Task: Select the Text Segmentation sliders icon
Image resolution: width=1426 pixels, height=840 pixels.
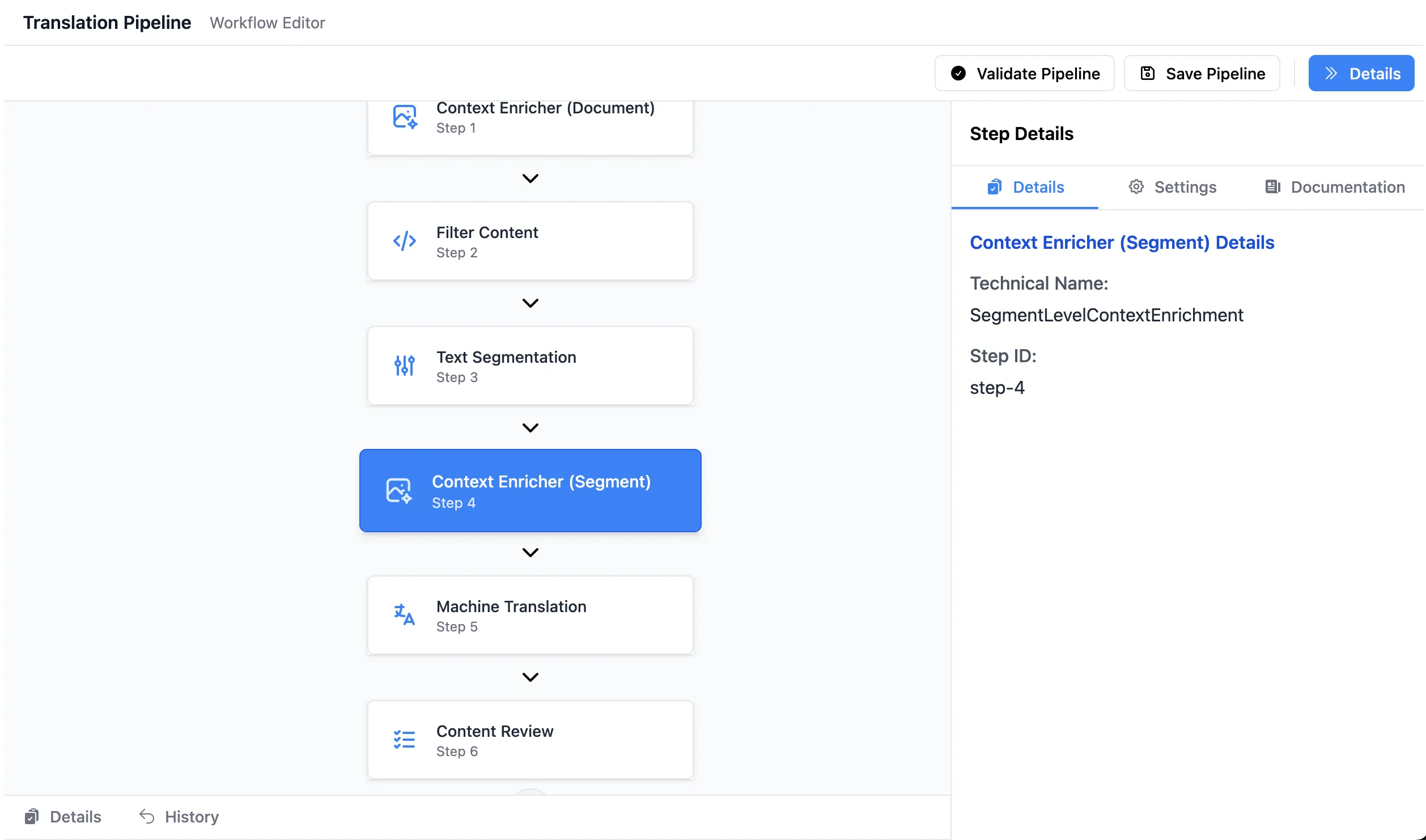Action: point(404,366)
